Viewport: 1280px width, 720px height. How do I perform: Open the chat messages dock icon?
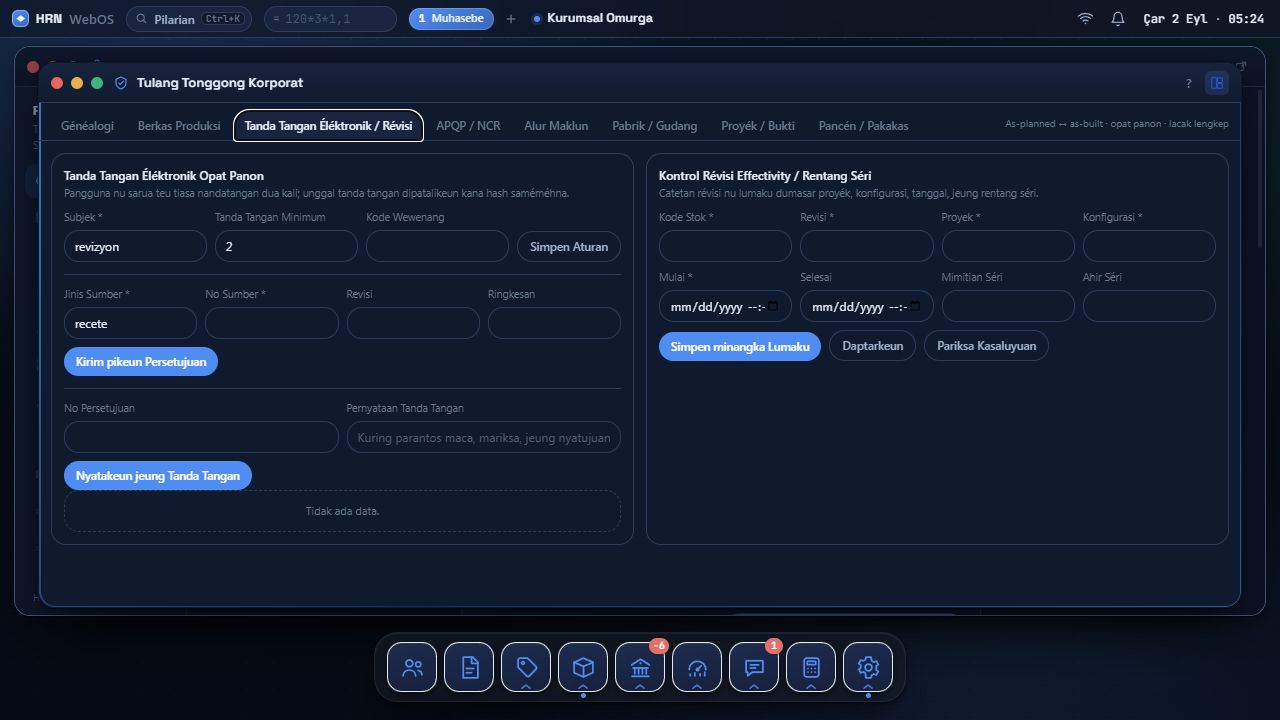coord(754,667)
